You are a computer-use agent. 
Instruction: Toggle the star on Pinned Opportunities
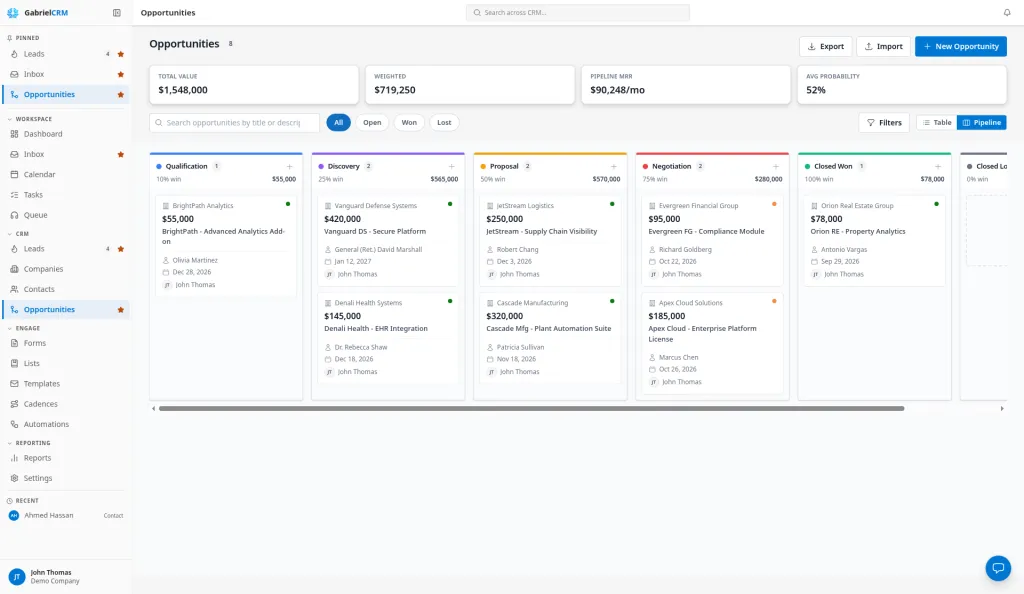tap(121, 95)
